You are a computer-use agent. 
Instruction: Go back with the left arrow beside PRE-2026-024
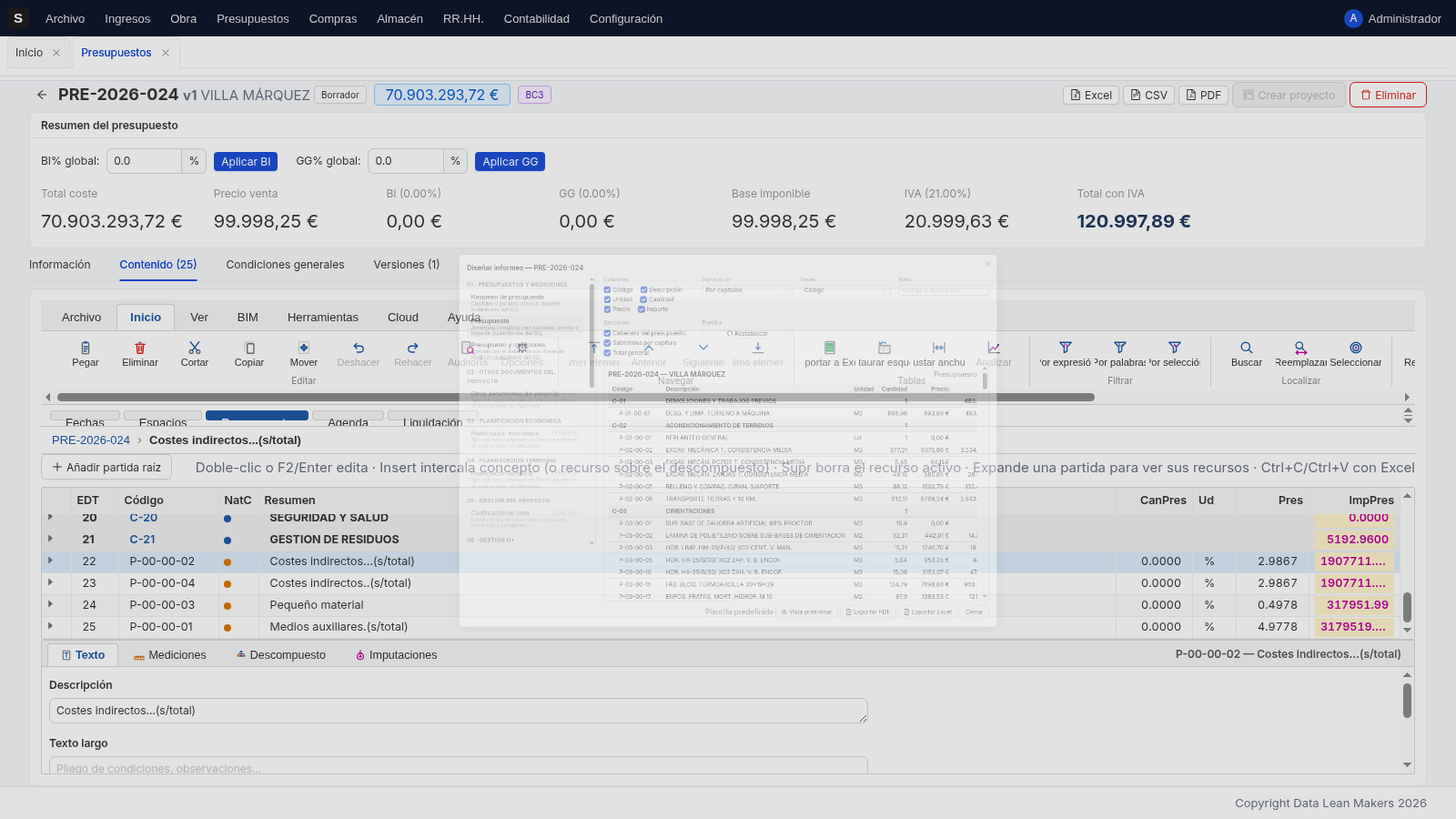42,95
